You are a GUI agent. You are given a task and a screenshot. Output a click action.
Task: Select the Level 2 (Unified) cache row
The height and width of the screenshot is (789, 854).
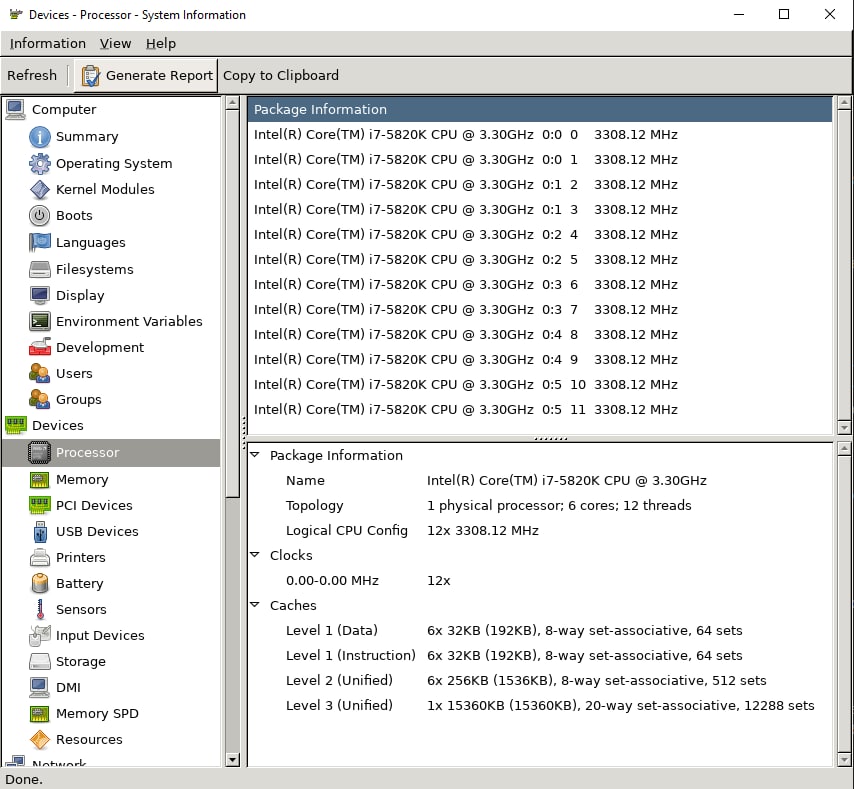click(x=540, y=681)
